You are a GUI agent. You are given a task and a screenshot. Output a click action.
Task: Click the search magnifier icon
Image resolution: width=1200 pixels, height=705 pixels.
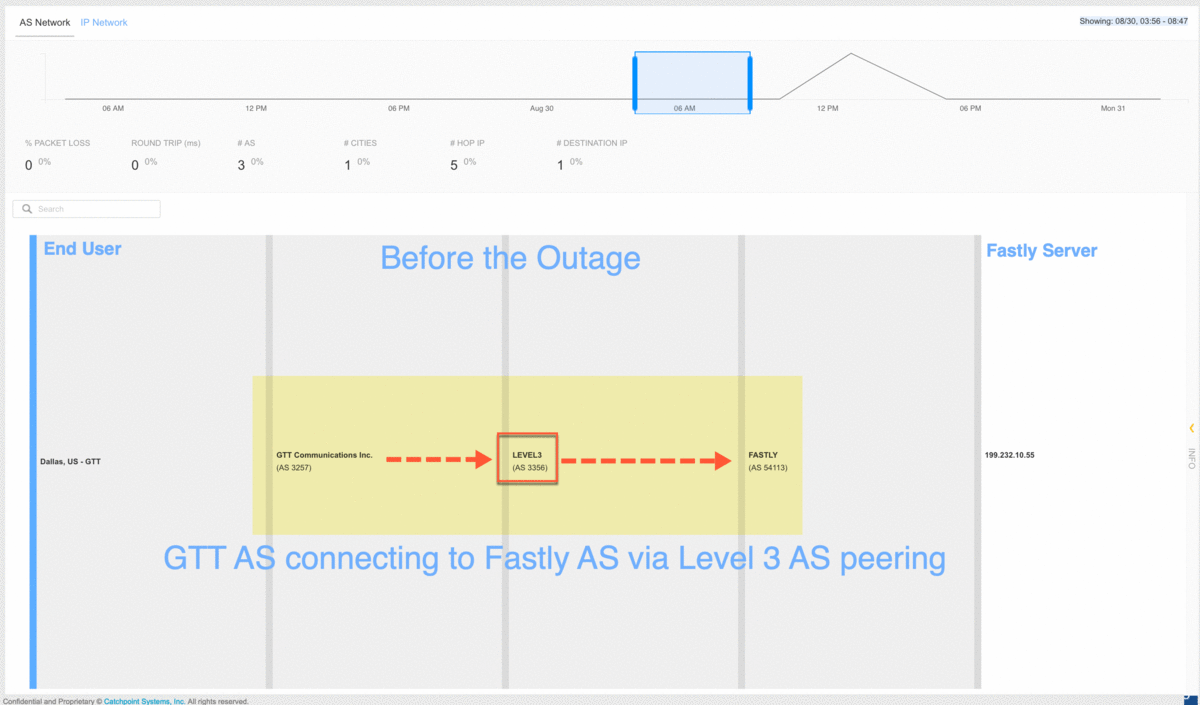tap(27, 209)
